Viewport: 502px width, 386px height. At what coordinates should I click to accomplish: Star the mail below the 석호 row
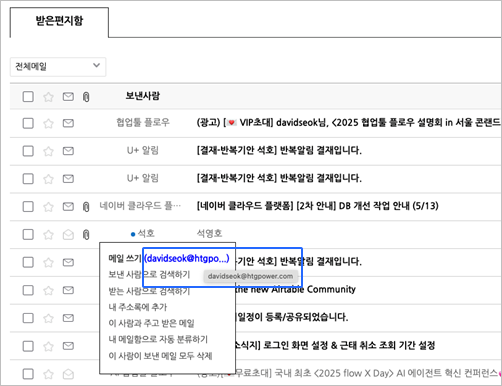(x=48, y=262)
